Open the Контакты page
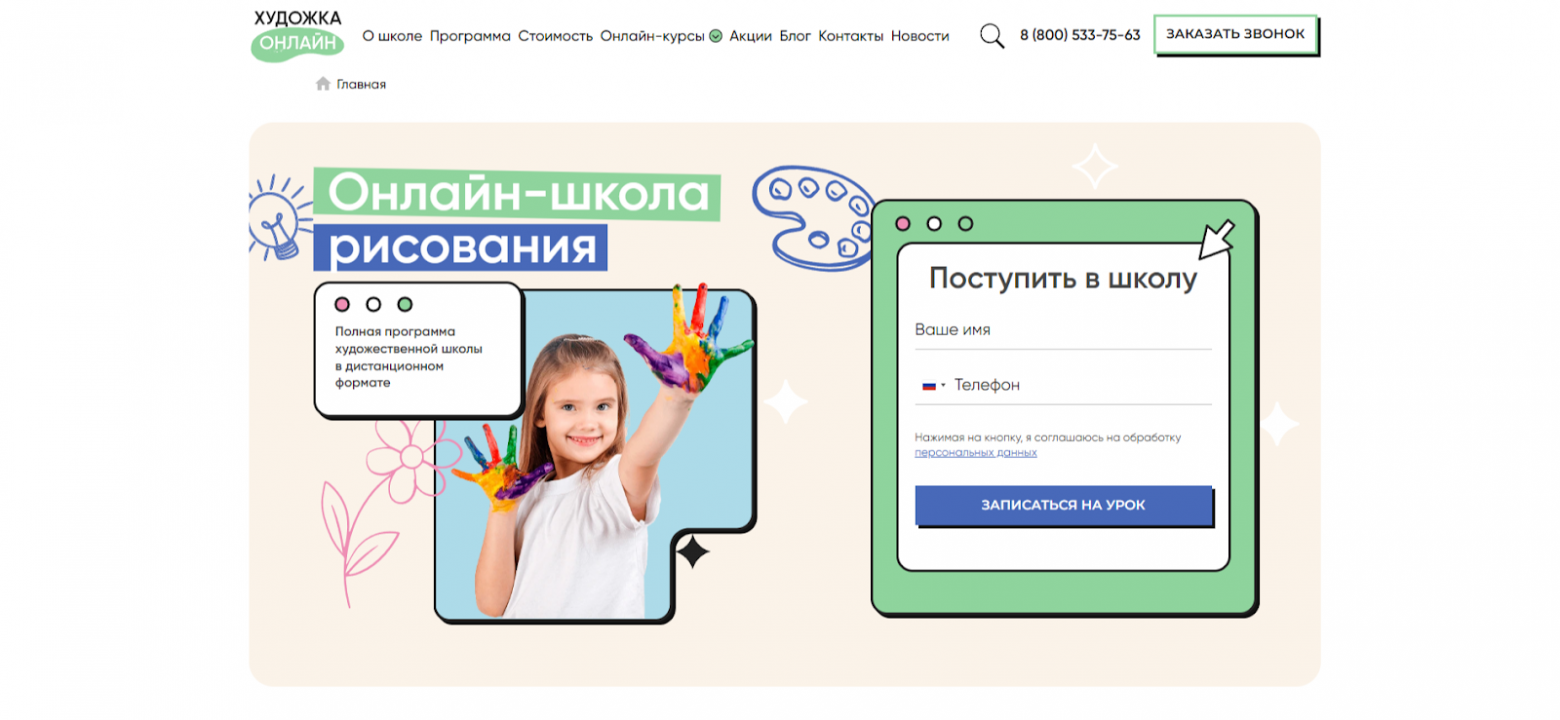The width and height of the screenshot is (1560, 720). (851, 36)
